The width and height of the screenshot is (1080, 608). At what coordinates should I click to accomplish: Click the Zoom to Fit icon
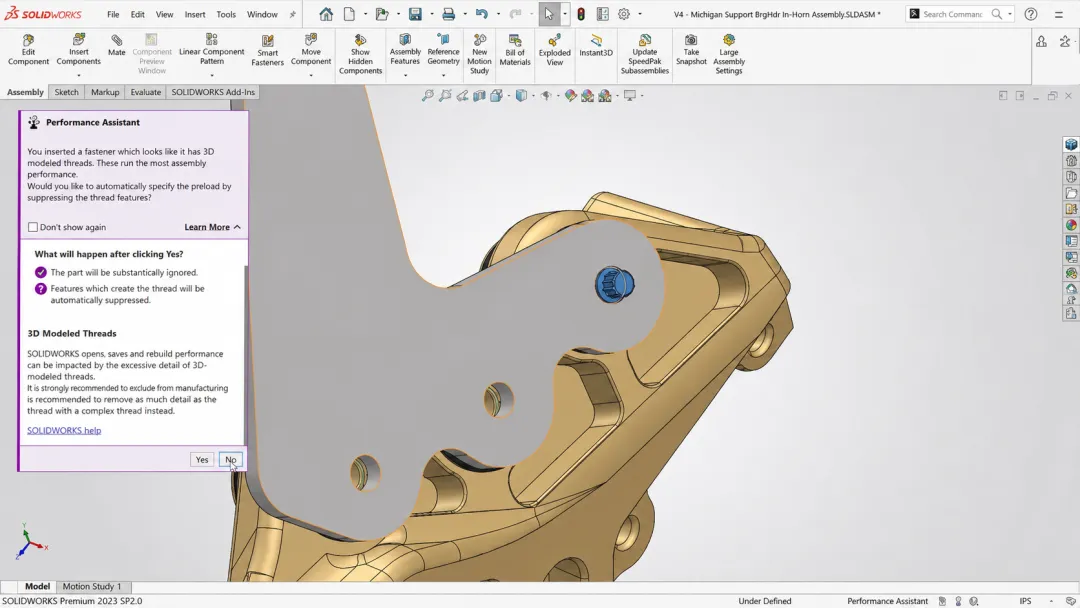click(428, 96)
